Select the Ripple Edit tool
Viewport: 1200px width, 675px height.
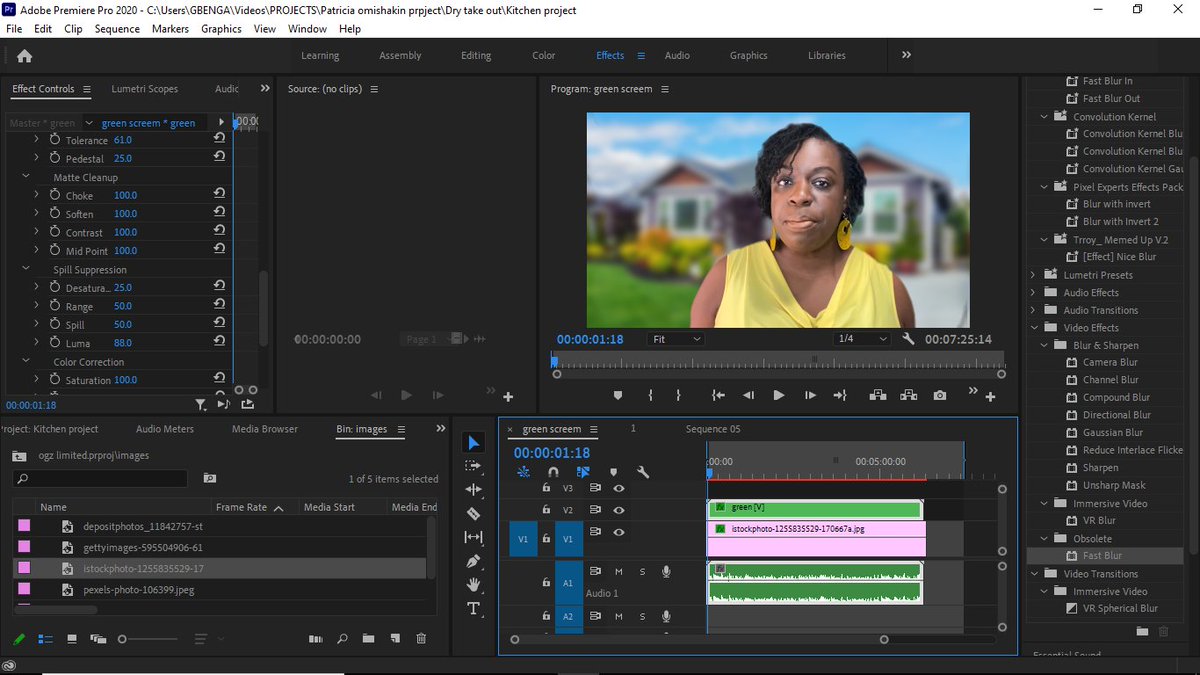click(474, 490)
